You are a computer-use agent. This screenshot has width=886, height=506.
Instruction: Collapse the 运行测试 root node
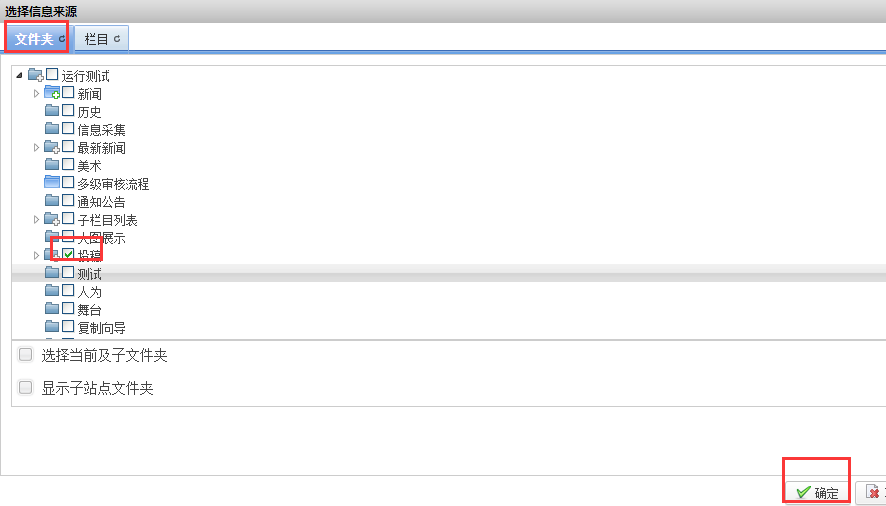tap(20, 76)
